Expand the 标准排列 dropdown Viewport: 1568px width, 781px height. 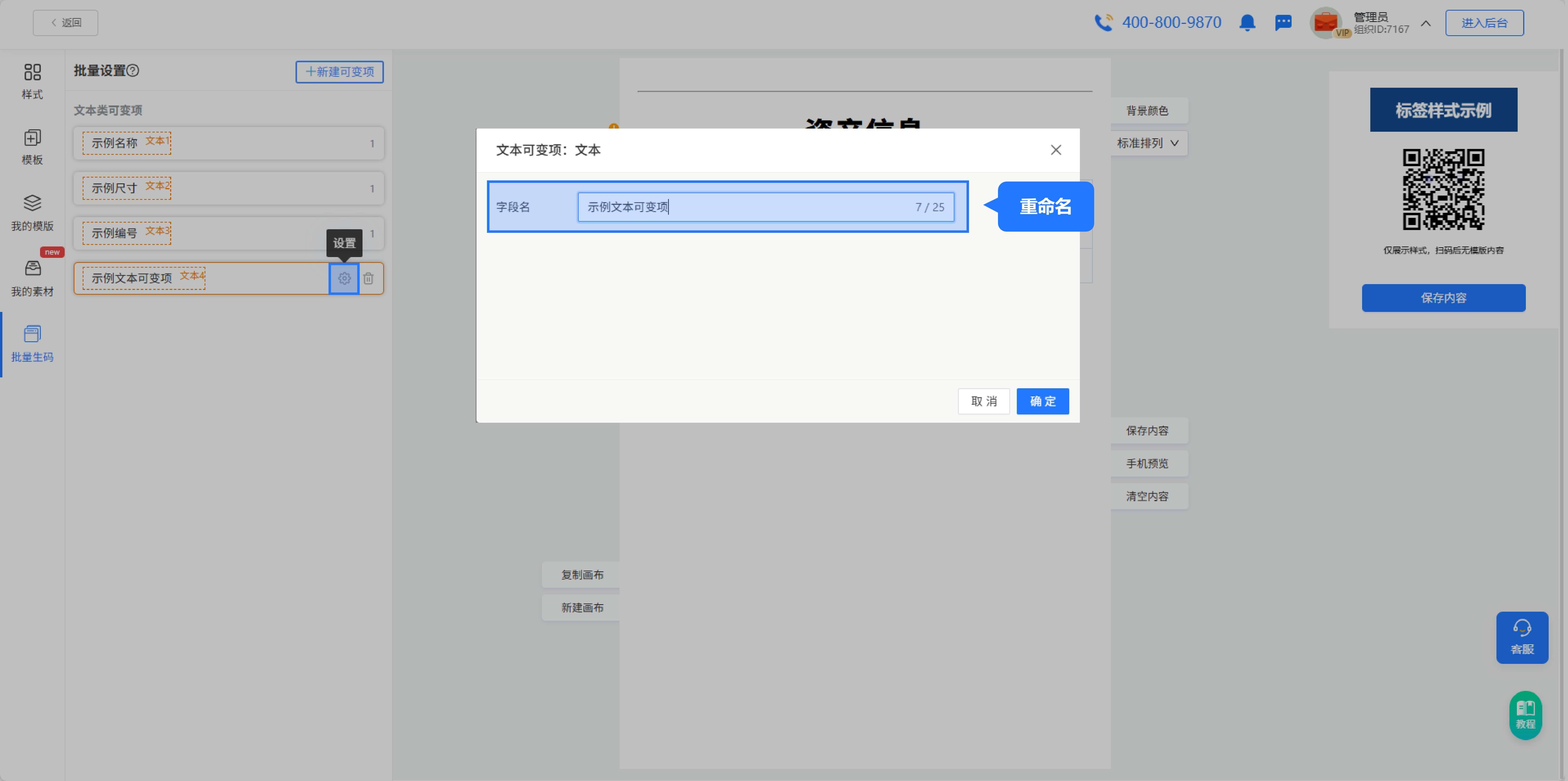coord(1148,143)
